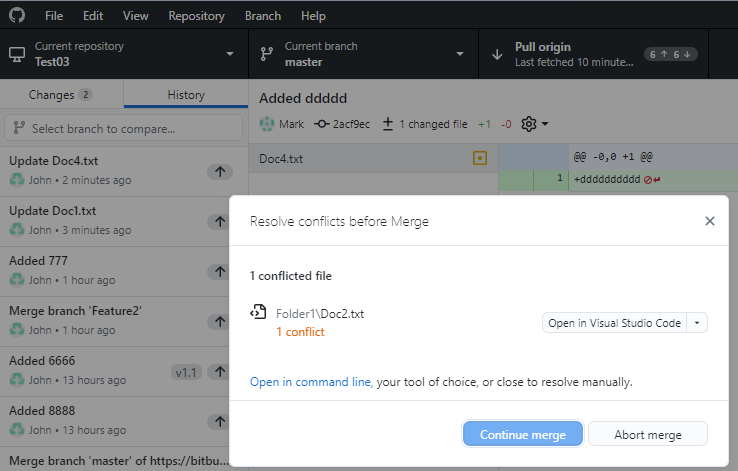Click the push arrow icon on Update Doc4.txt
The height and width of the screenshot is (471, 738).
220,172
